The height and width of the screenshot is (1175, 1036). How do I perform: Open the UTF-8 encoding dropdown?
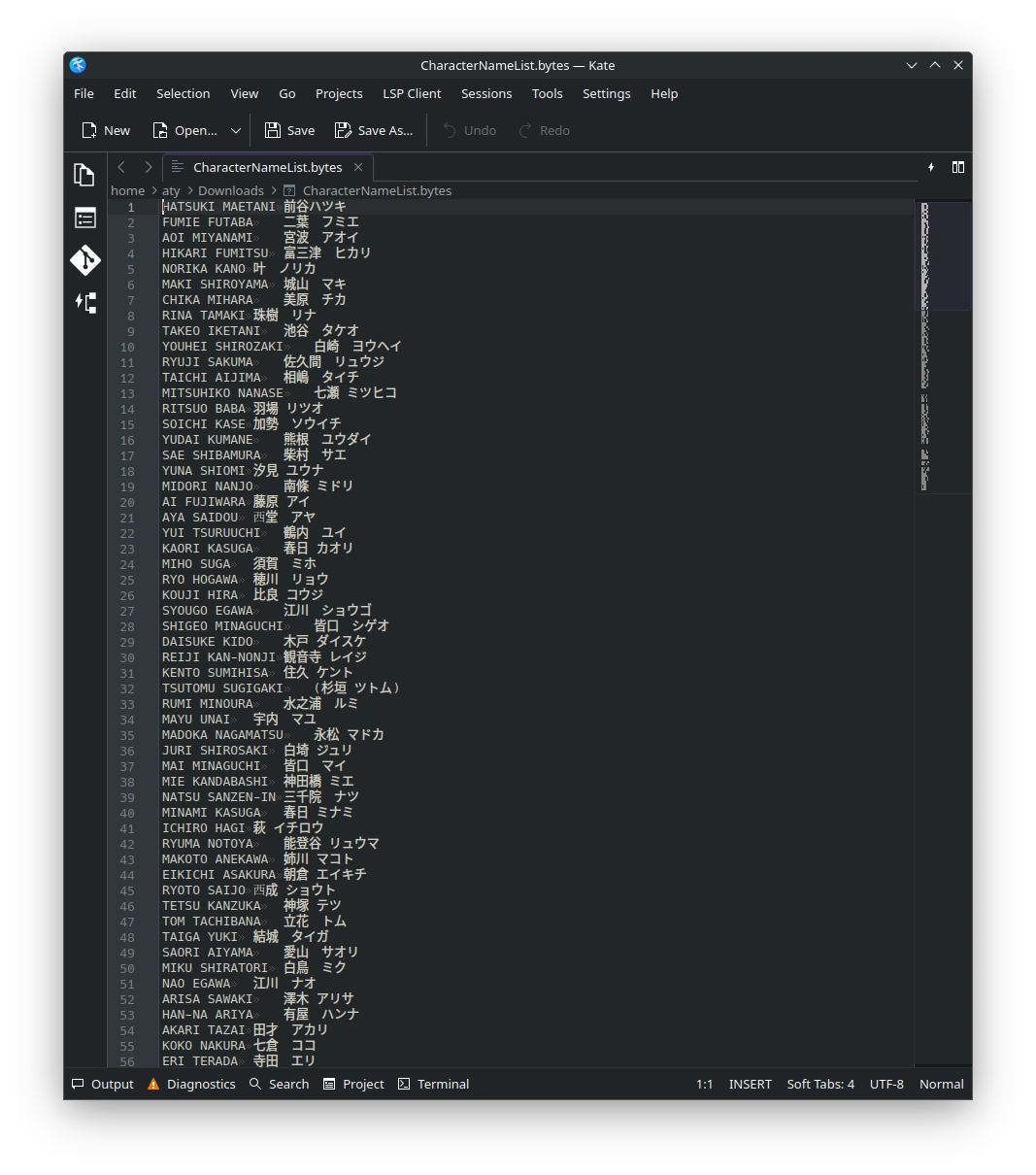(886, 1084)
